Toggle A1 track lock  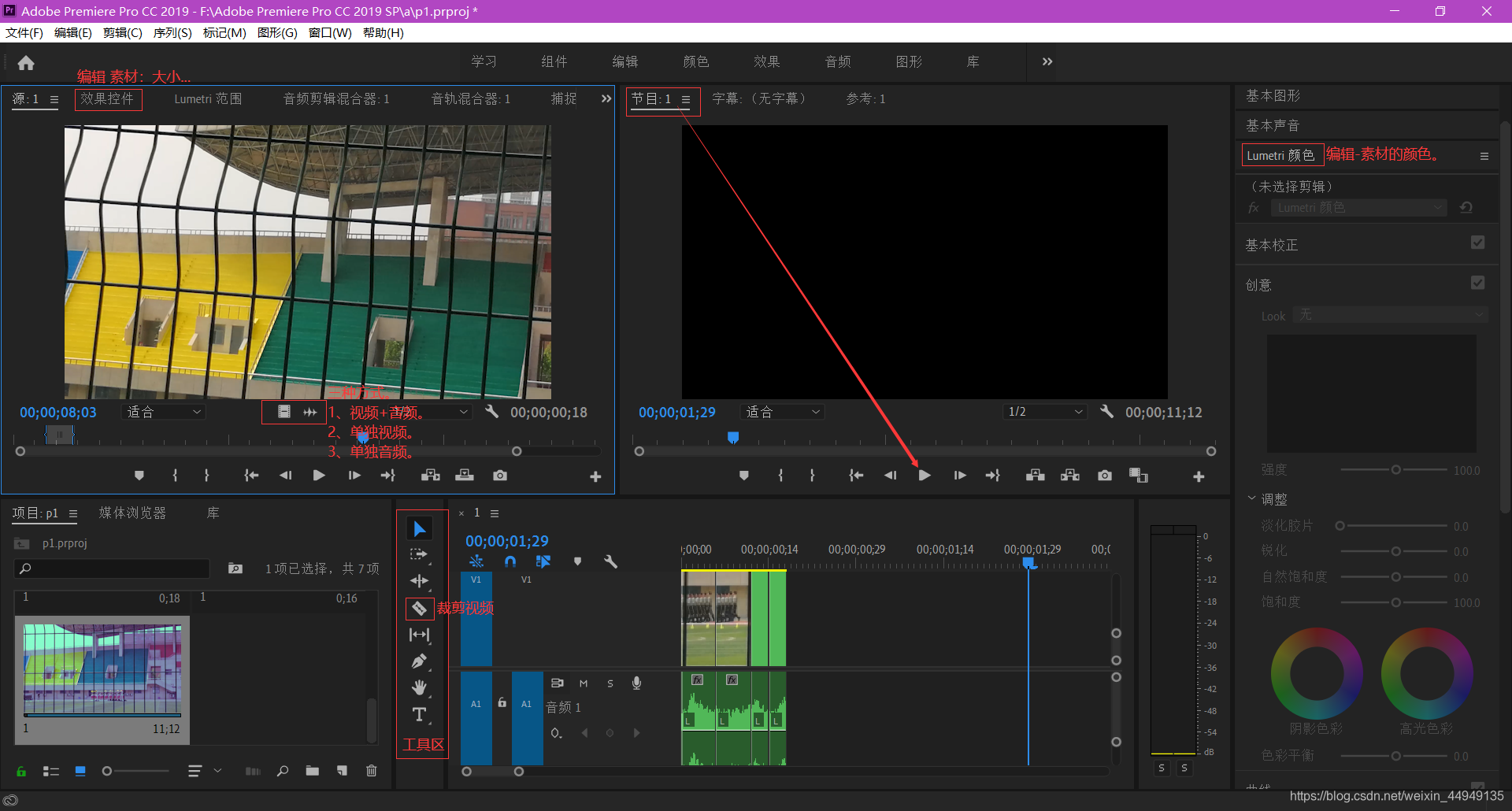[x=502, y=702]
